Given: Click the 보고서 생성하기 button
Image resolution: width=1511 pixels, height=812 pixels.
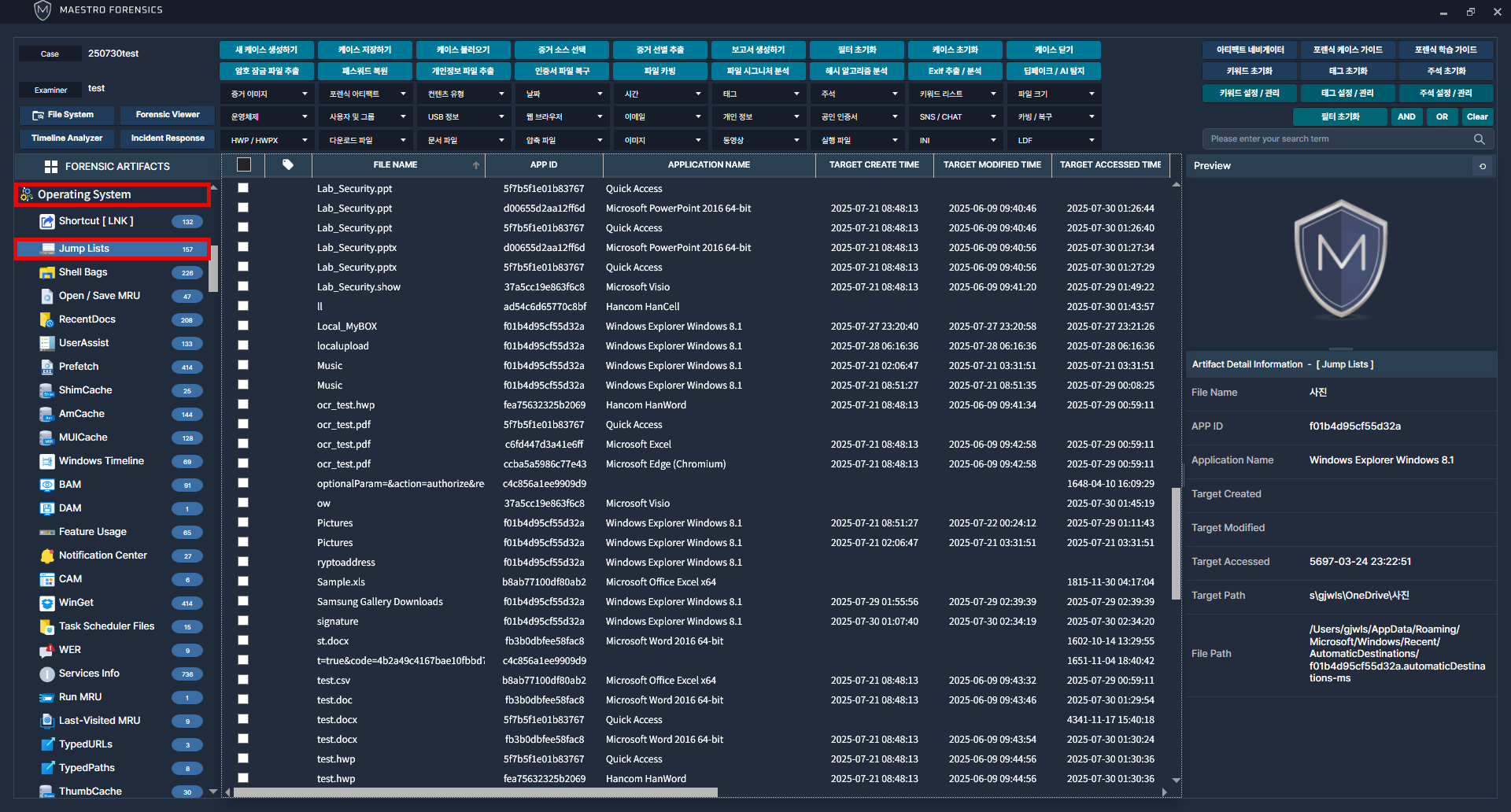Looking at the screenshot, I should click(x=759, y=50).
